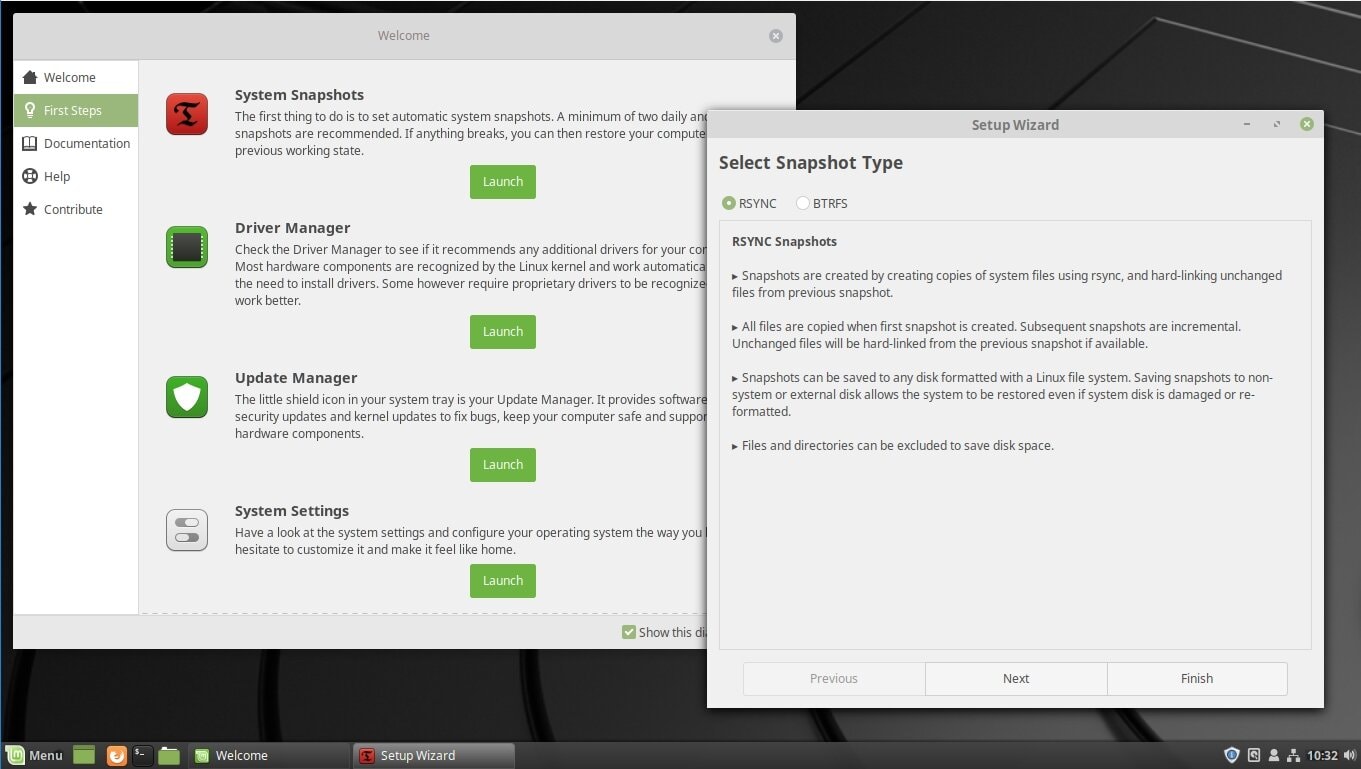Click the Driver Manager icon

tap(187, 246)
